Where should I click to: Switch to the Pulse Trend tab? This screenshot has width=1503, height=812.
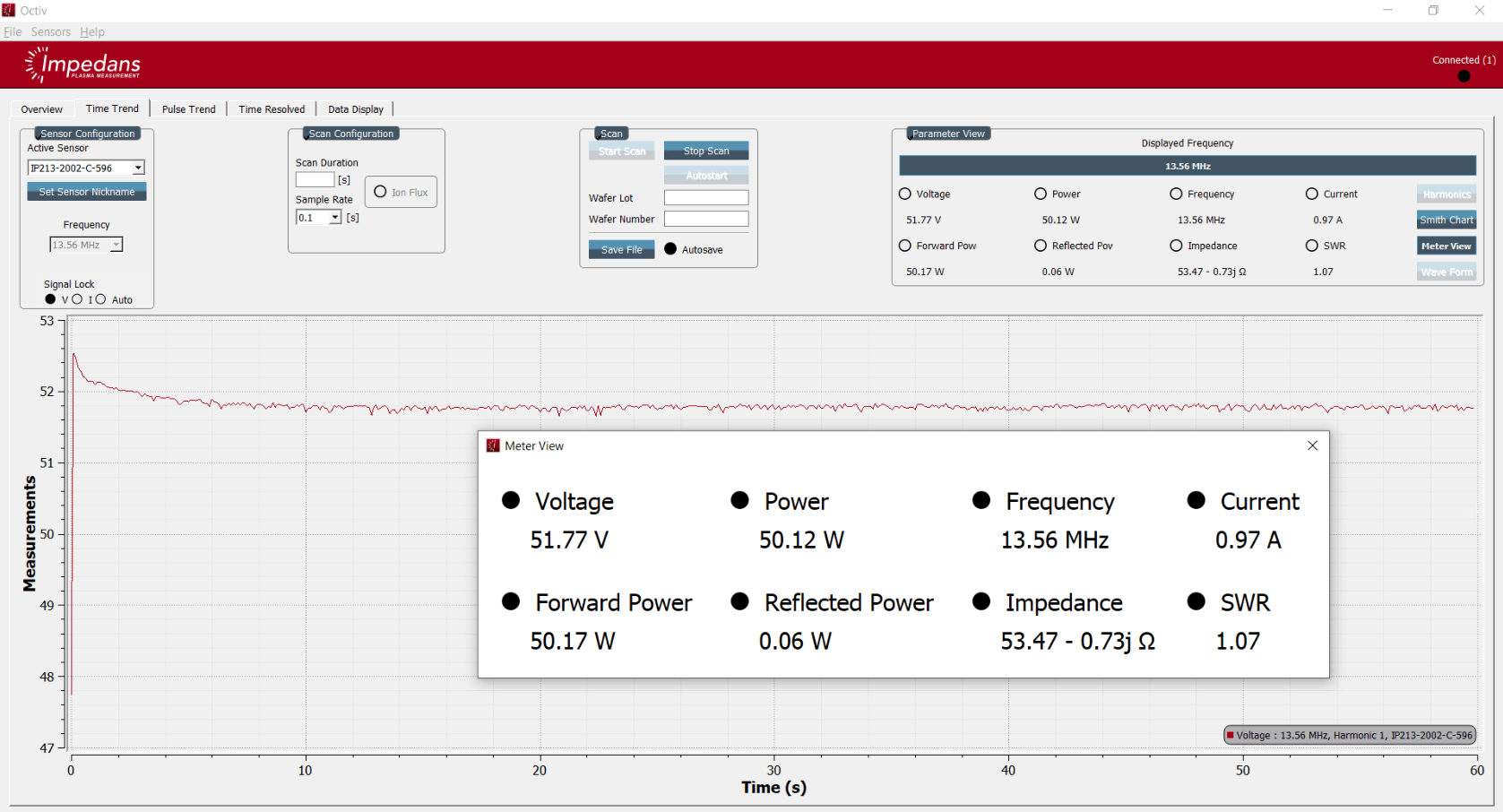click(188, 109)
